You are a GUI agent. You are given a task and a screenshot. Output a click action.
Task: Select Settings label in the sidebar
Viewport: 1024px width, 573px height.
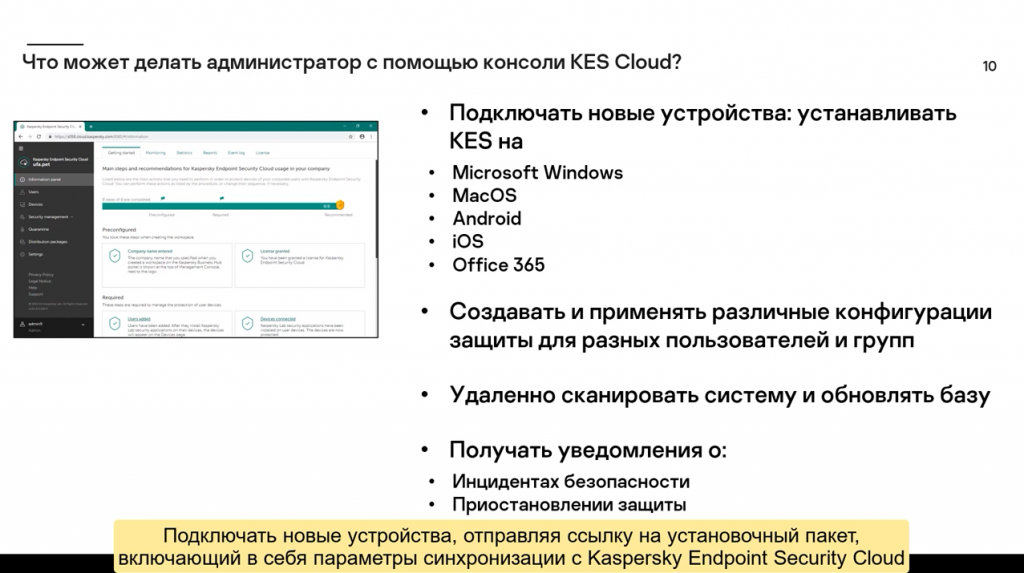pyautogui.click(x=36, y=254)
